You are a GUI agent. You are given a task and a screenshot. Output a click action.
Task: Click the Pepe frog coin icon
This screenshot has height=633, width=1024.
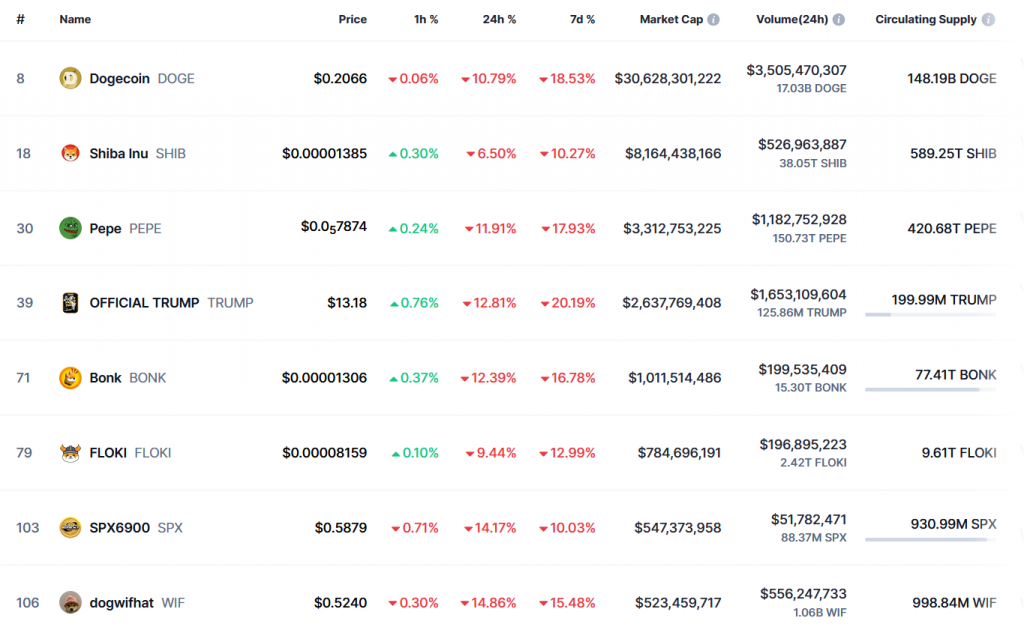[x=70, y=228]
